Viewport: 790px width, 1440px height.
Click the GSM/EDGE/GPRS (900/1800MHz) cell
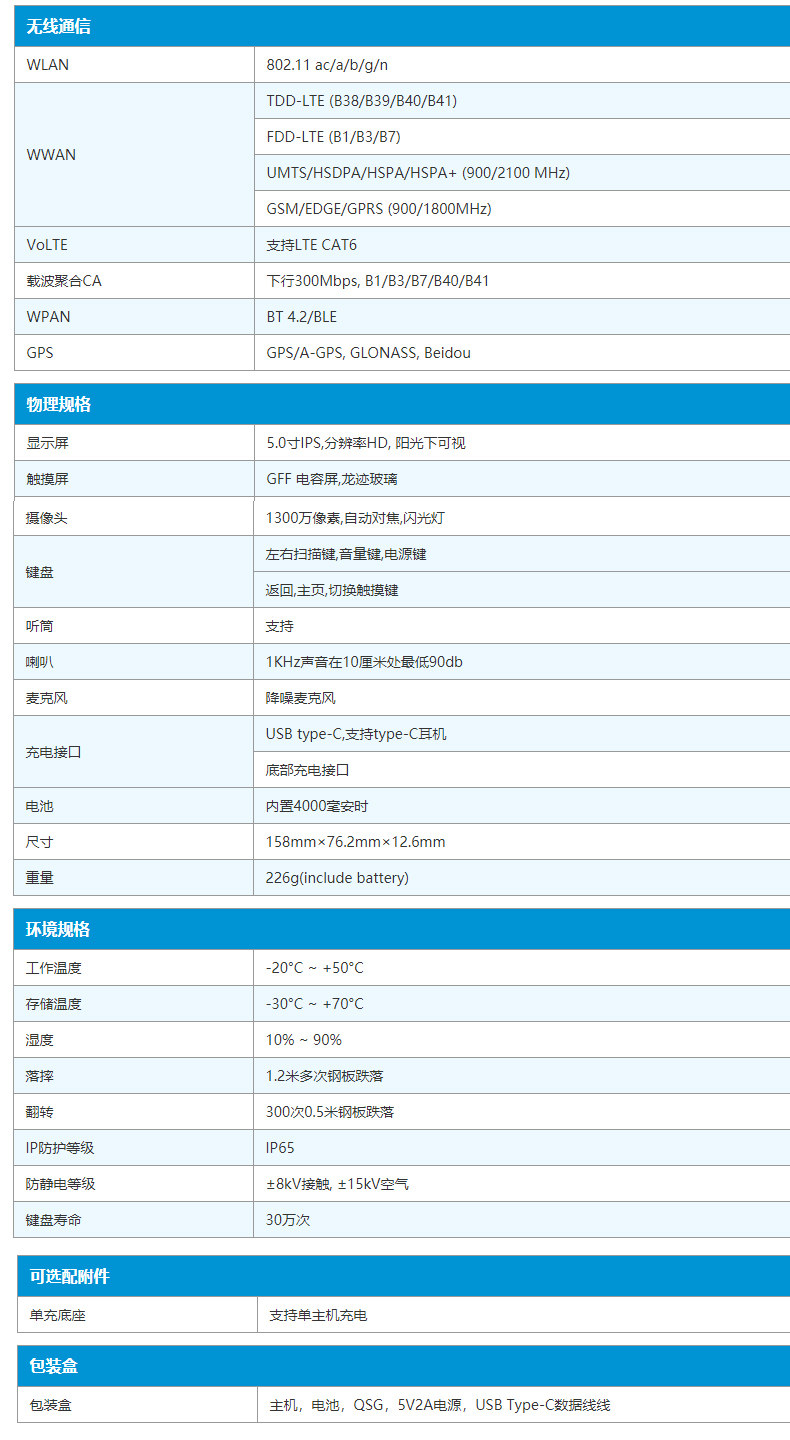pos(522,209)
